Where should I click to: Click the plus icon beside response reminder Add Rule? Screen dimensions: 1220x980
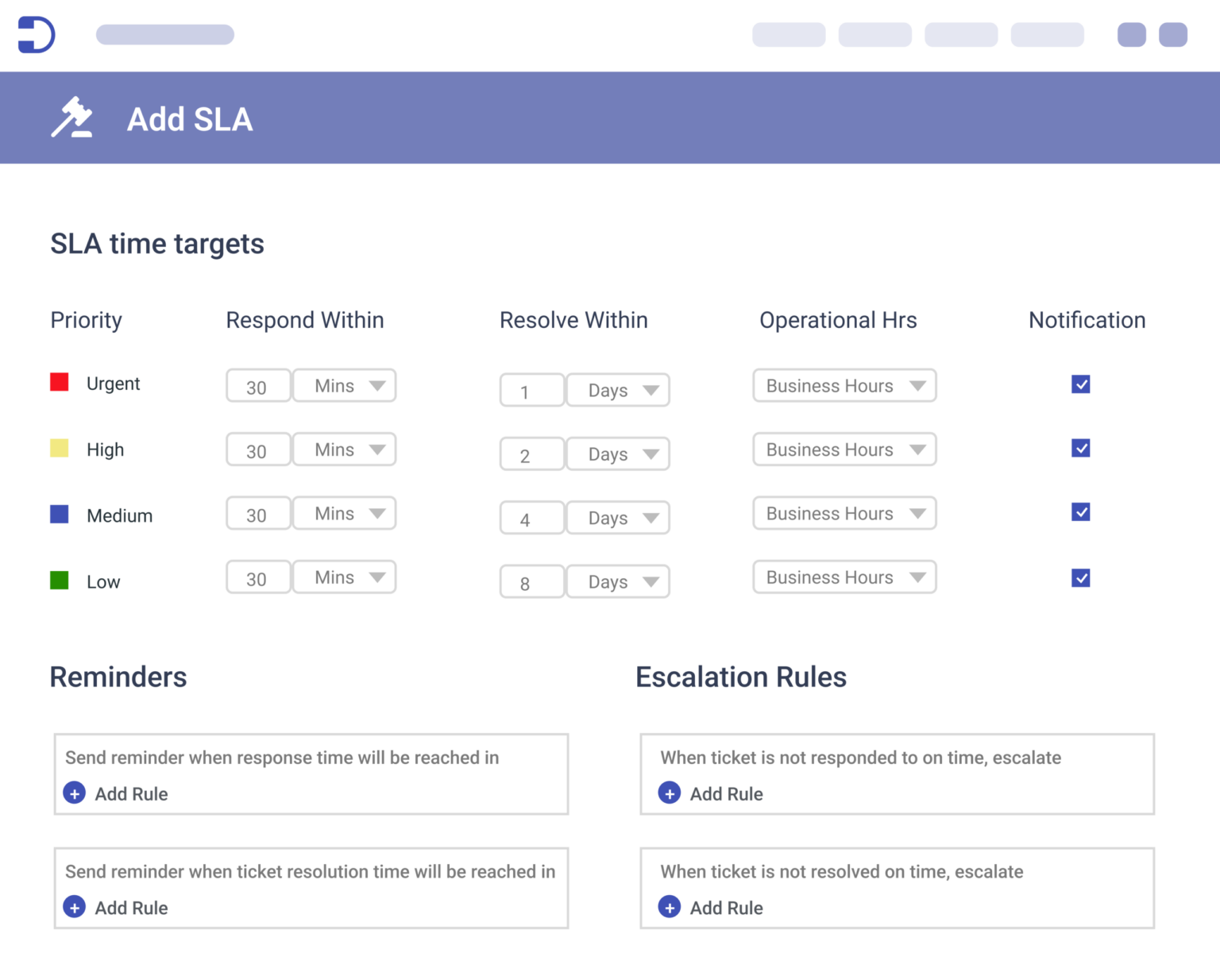click(x=74, y=793)
